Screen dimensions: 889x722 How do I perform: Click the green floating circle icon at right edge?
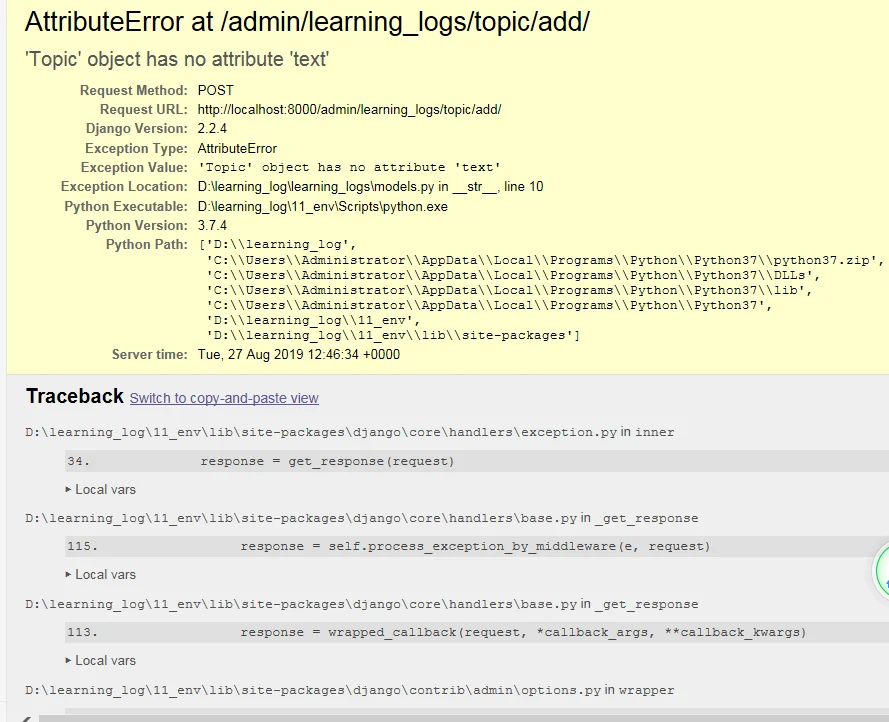pos(881,572)
